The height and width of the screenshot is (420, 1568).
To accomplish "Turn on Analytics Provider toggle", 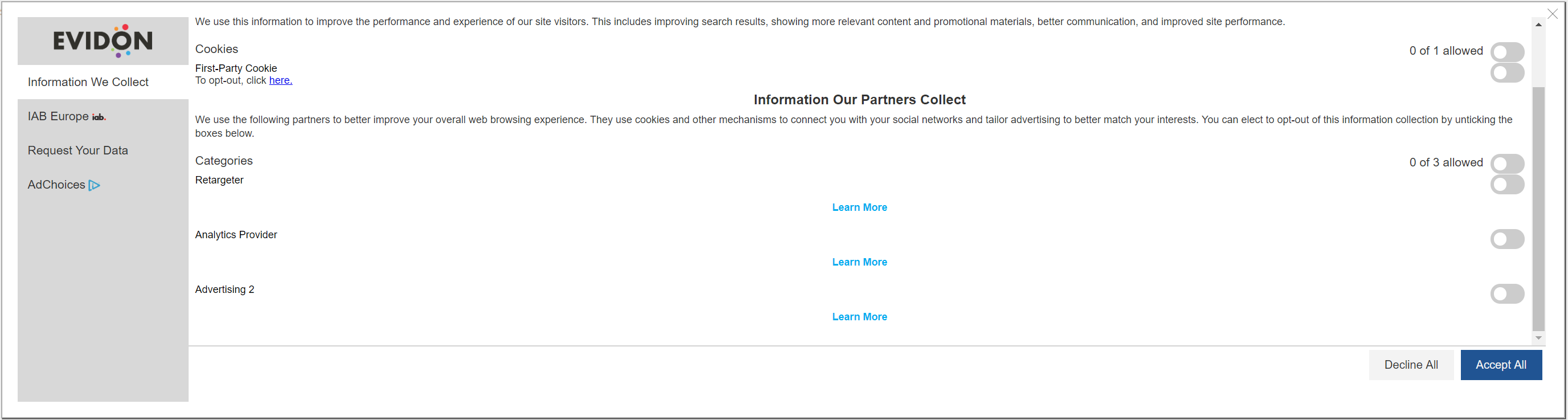I will 1507,239.
